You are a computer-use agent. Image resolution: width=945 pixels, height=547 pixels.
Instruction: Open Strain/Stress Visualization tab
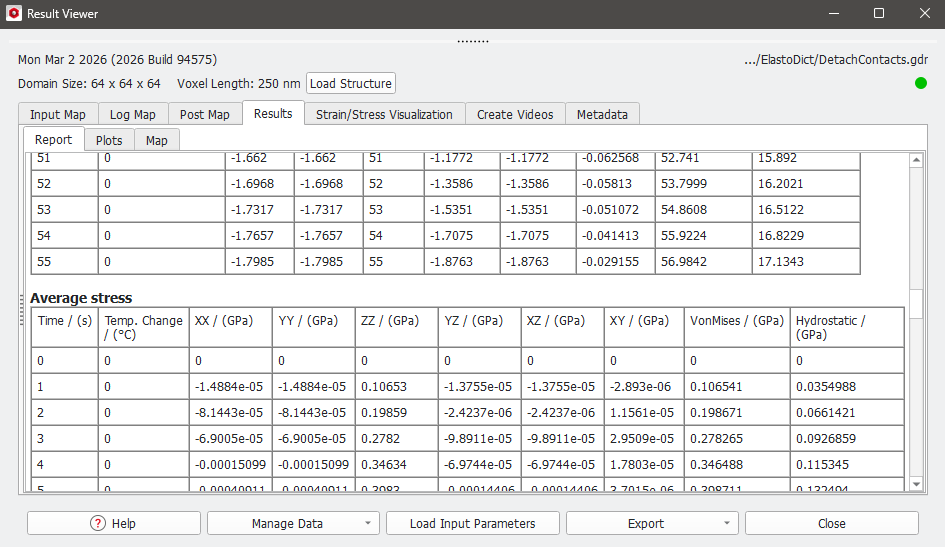click(384, 114)
